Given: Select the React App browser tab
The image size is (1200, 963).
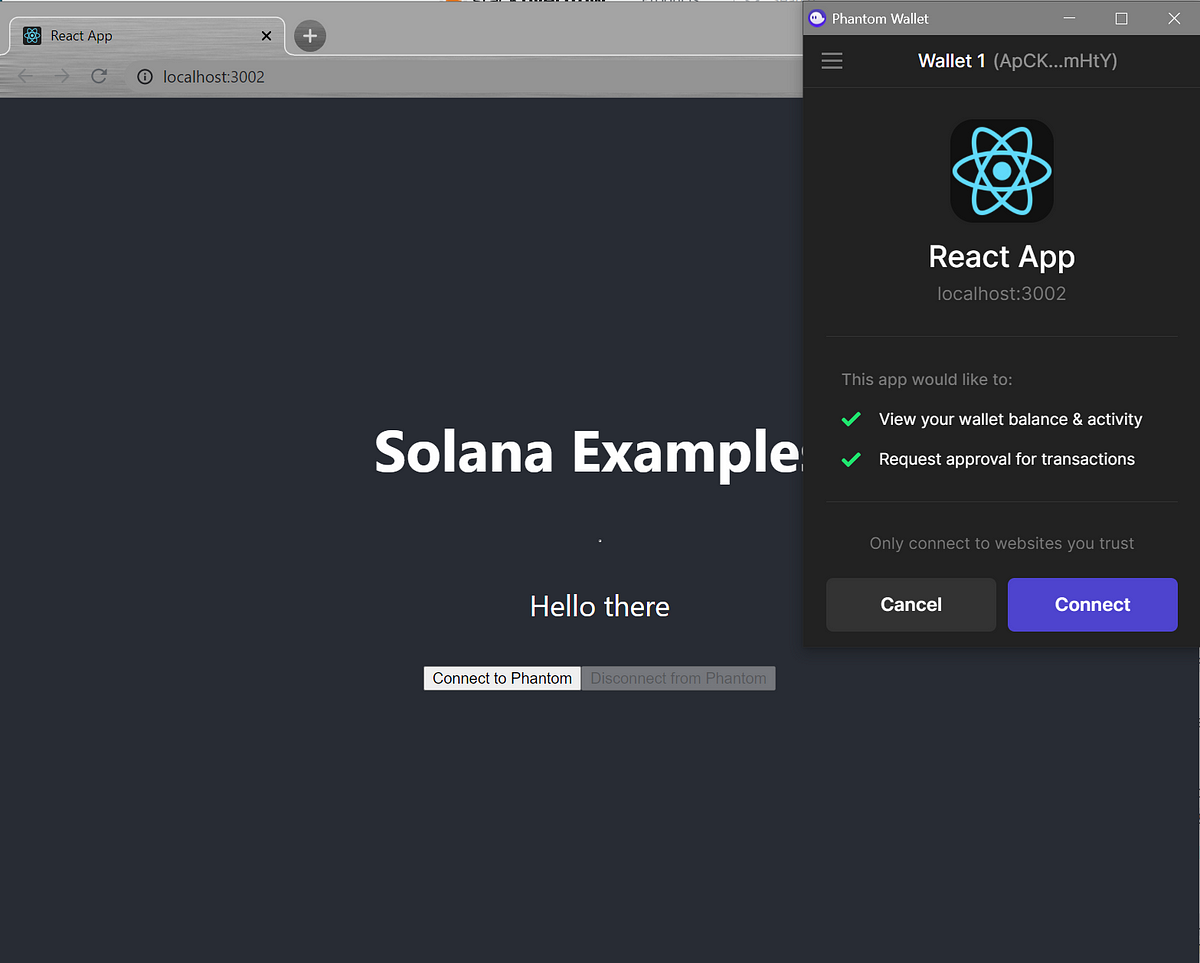Looking at the screenshot, I should [147, 36].
